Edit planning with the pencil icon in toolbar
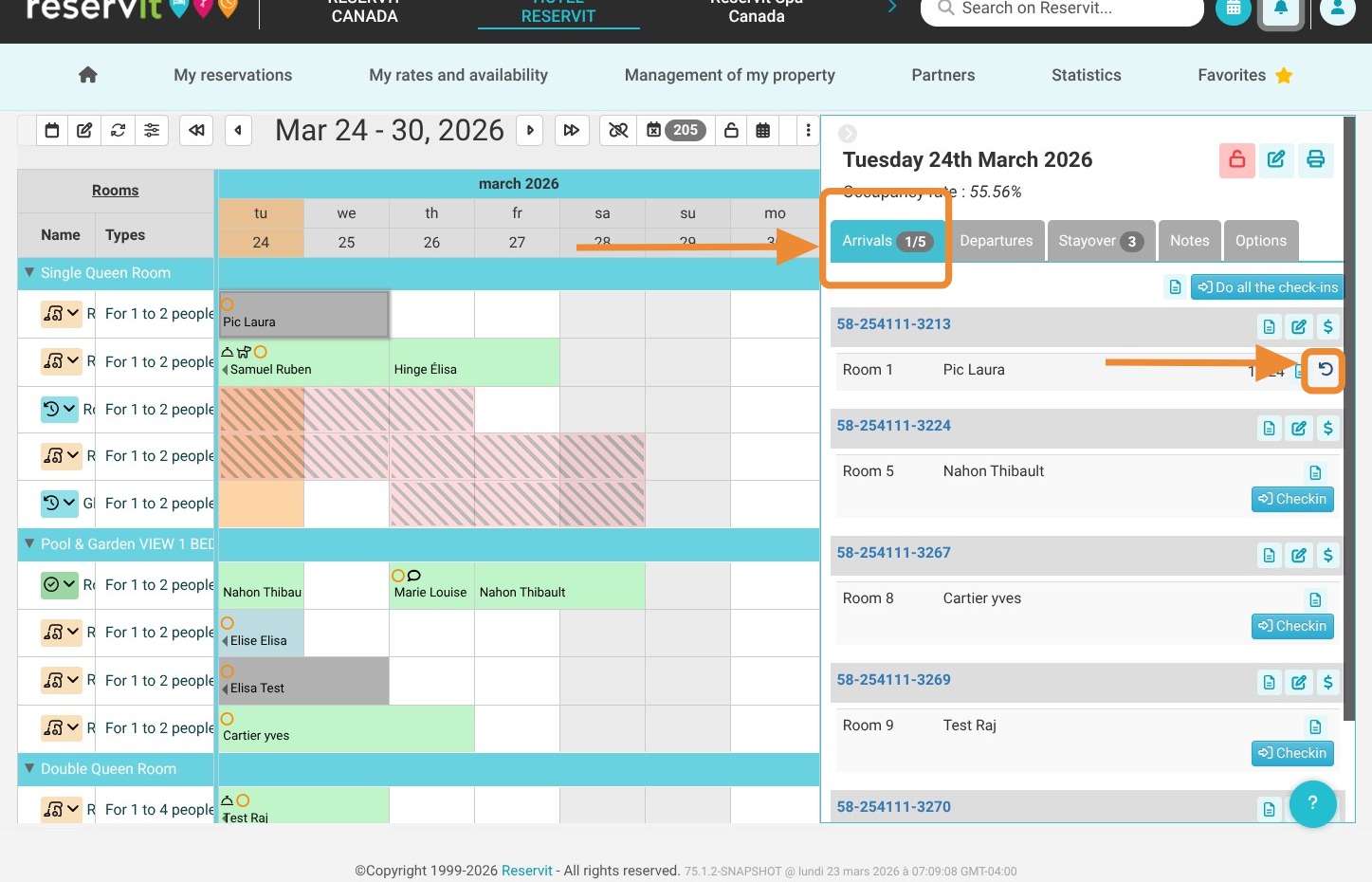Image resolution: width=1372 pixels, height=882 pixels. tap(84, 130)
